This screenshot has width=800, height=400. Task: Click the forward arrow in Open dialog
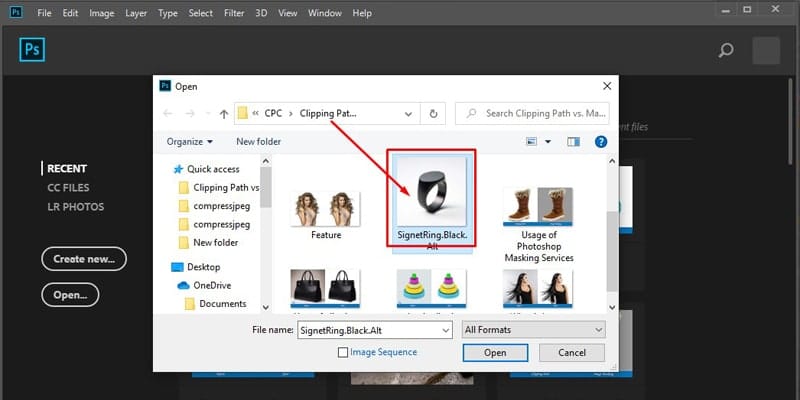point(190,114)
